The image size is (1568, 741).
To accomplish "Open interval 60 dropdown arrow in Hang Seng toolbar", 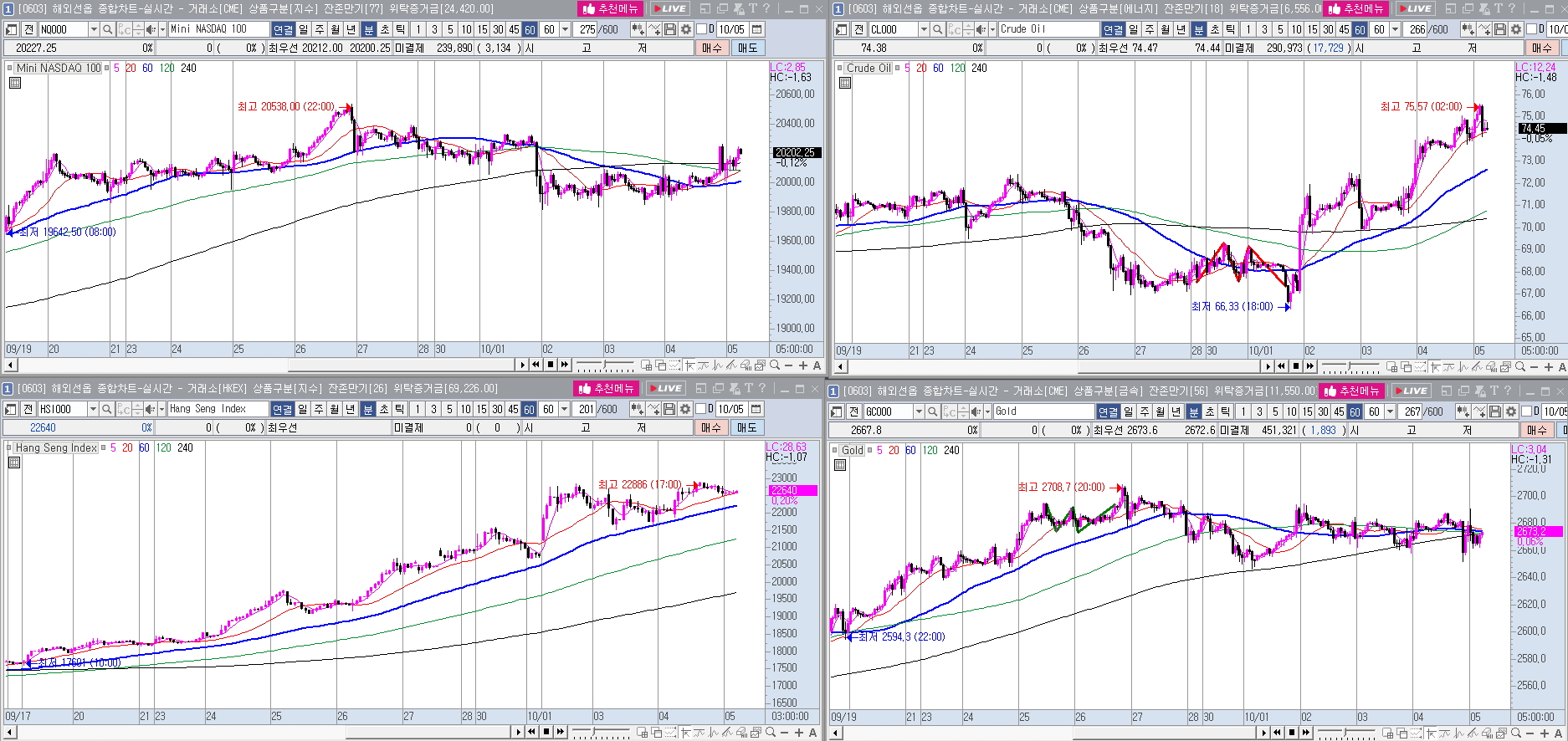I will [565, 409].
